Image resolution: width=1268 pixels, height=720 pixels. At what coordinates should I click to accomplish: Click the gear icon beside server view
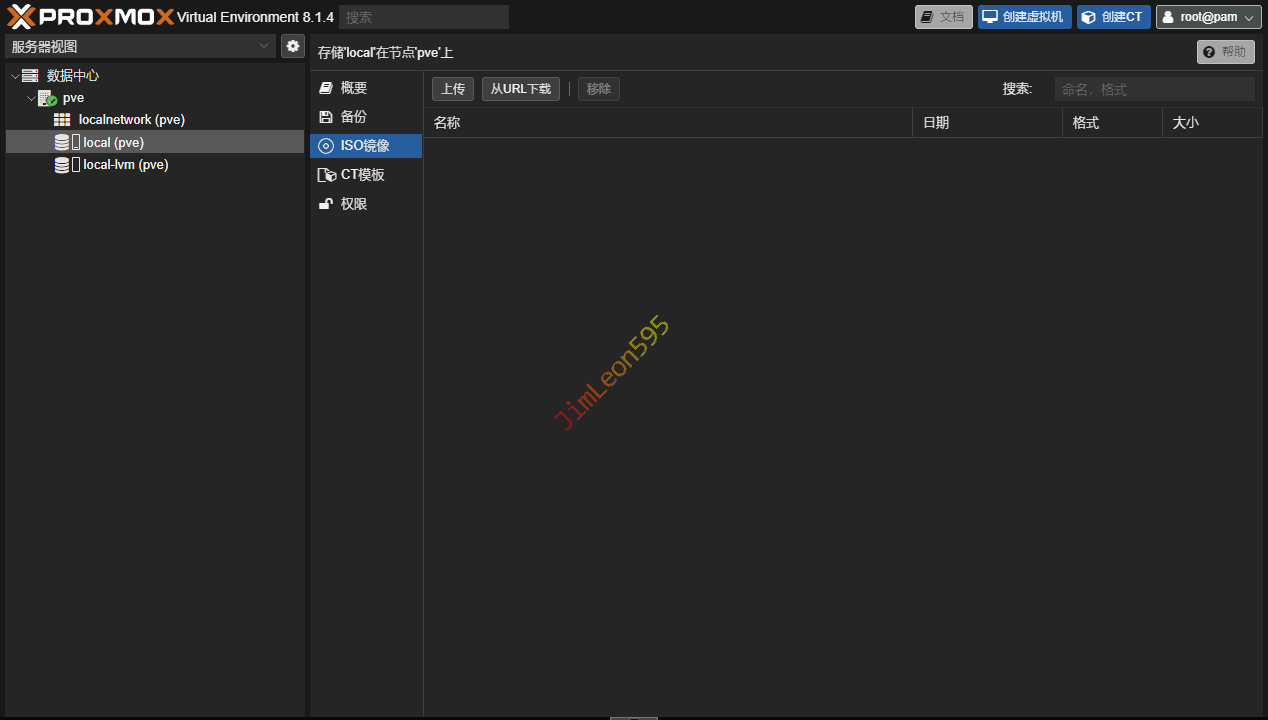point(293,46)
